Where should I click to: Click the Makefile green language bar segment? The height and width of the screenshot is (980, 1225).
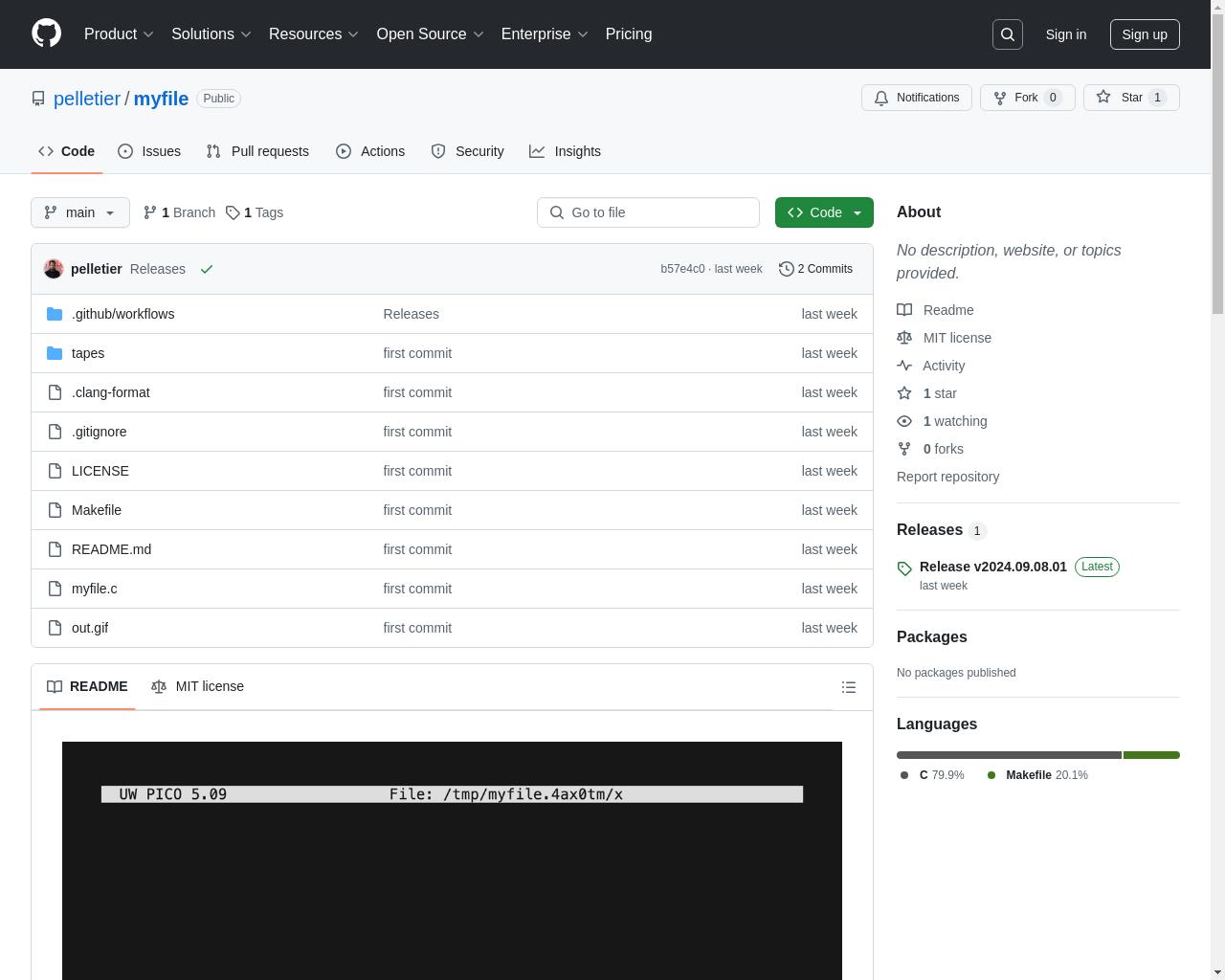pyautogui.click(x=1151, y=755)
